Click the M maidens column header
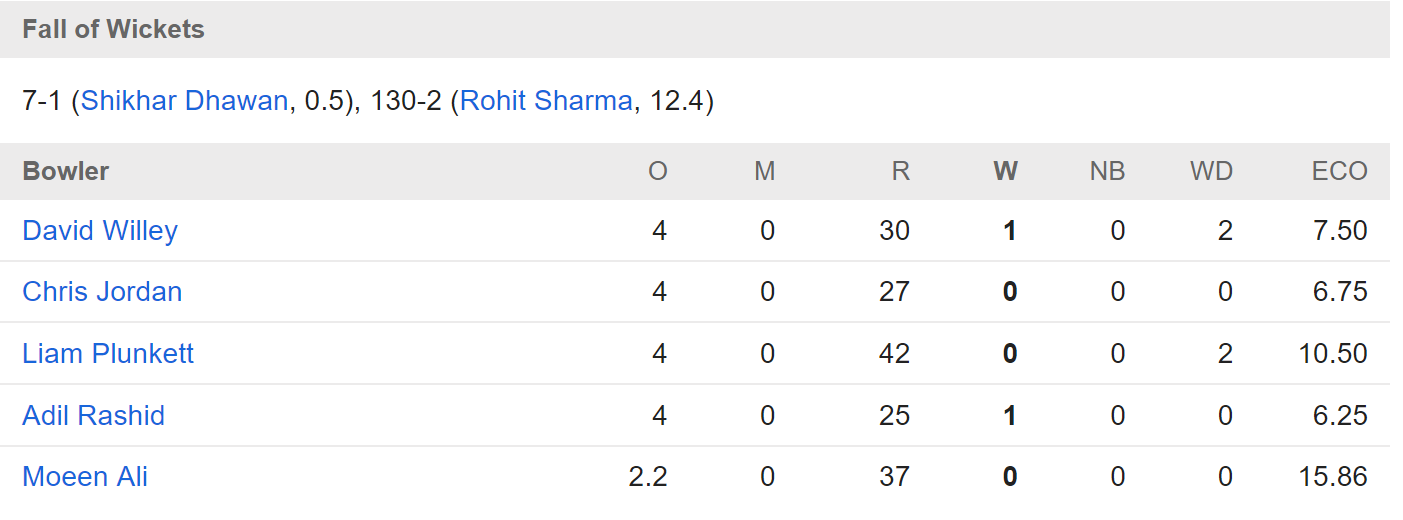The height and width of the screenshot is (520, 1403). click(x=764, y=171)
